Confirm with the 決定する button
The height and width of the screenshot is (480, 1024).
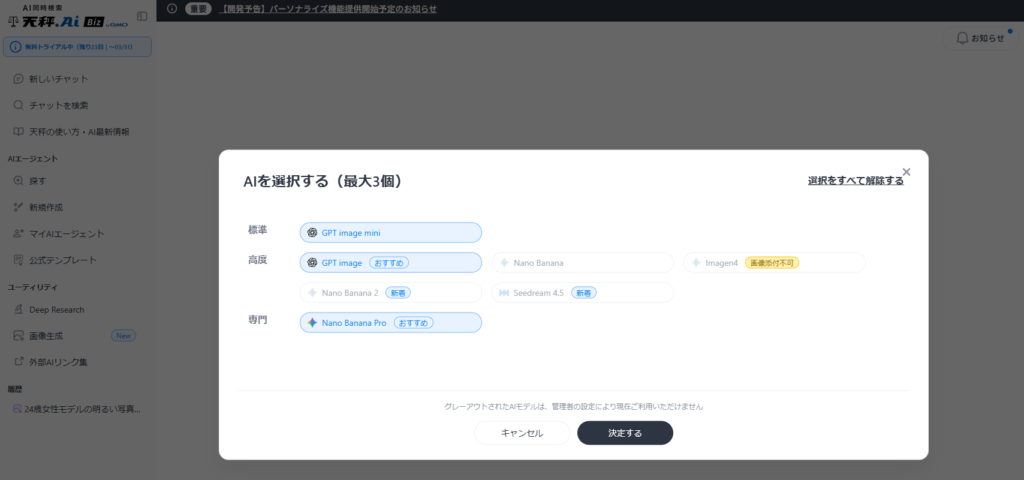pos(624,433)
